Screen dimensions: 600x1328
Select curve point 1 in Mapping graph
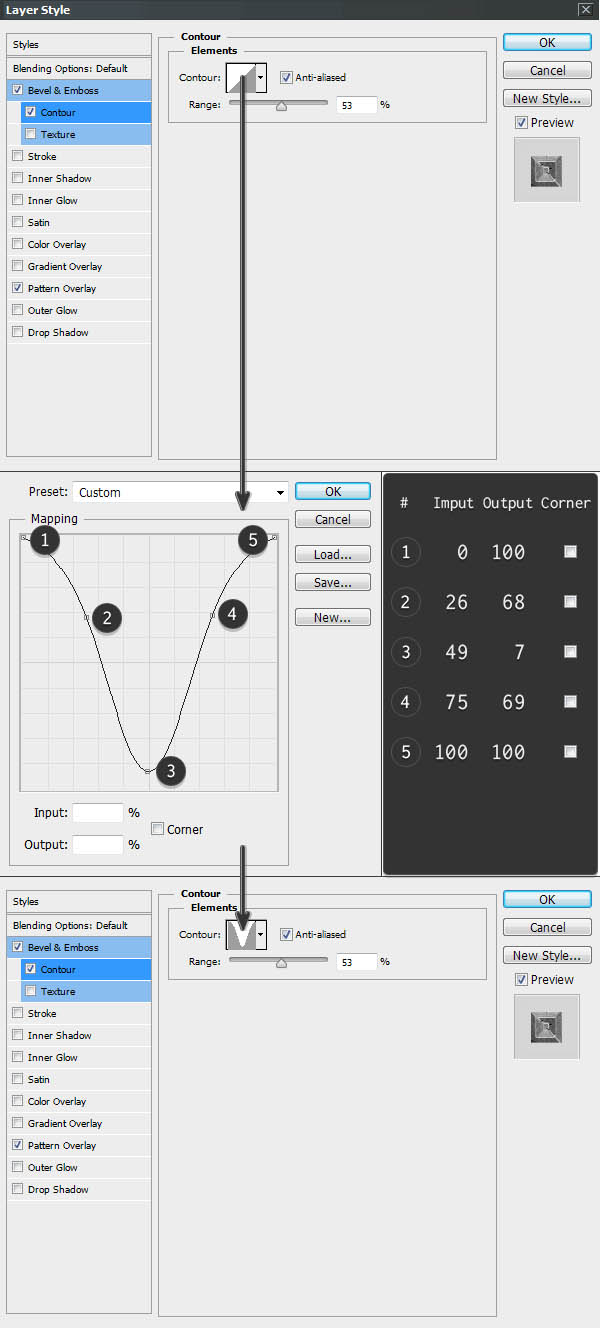(x=24, y=538)
